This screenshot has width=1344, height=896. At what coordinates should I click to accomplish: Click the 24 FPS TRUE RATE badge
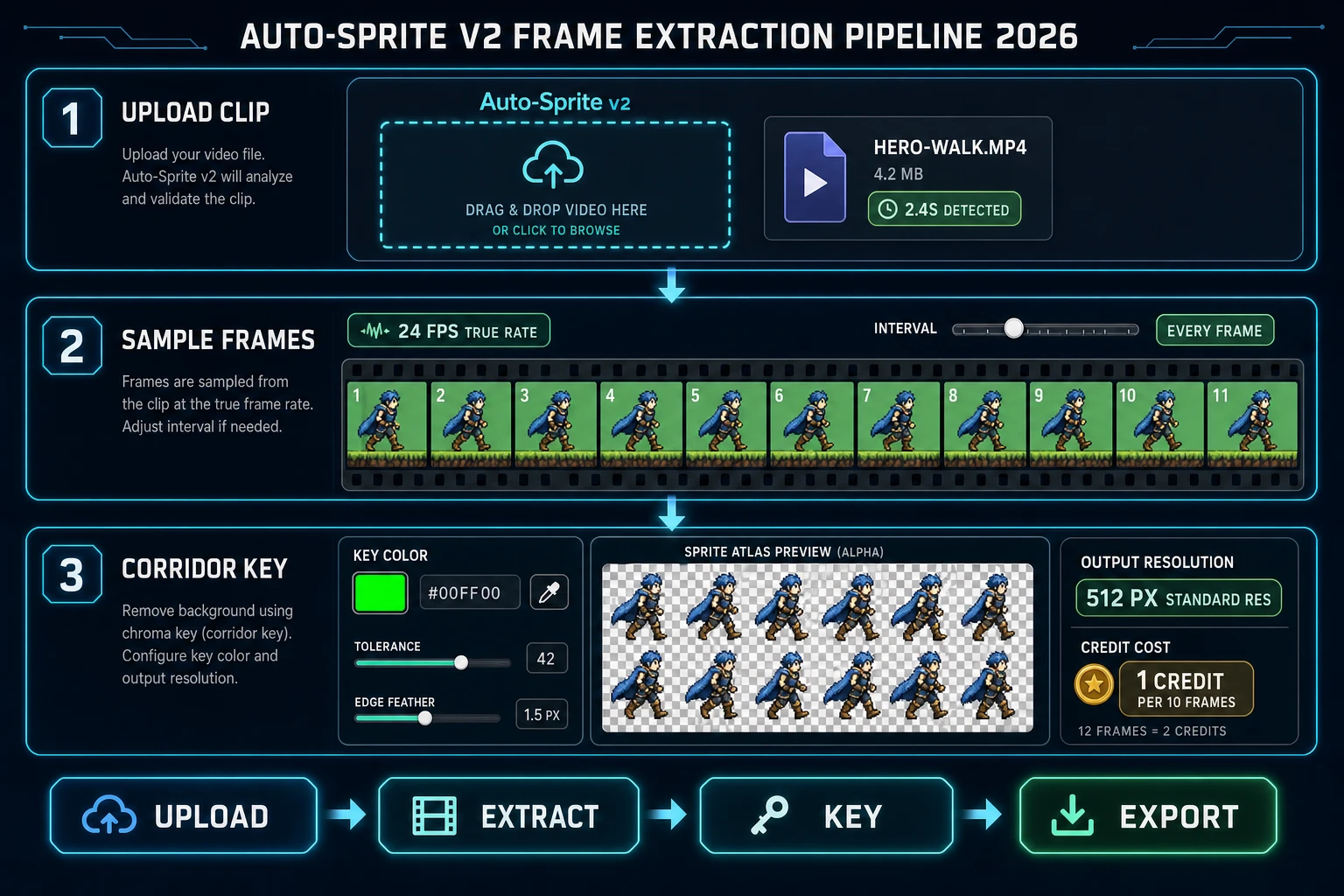click(x=449, y=331)
